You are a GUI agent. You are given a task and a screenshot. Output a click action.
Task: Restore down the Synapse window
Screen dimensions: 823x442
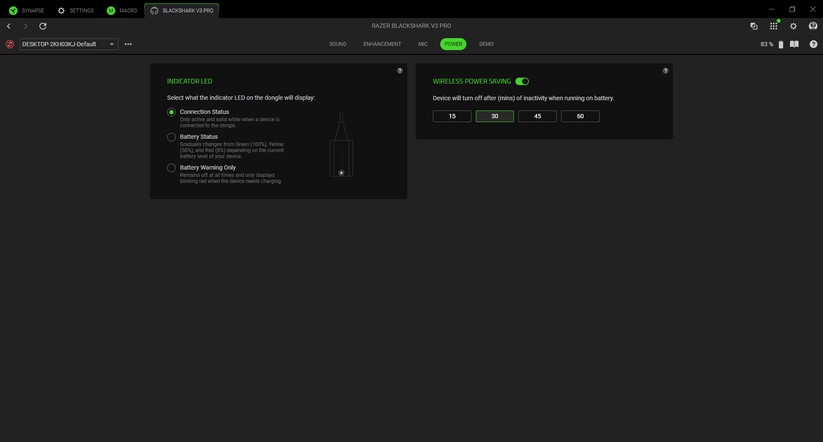(x=792, y=9)
